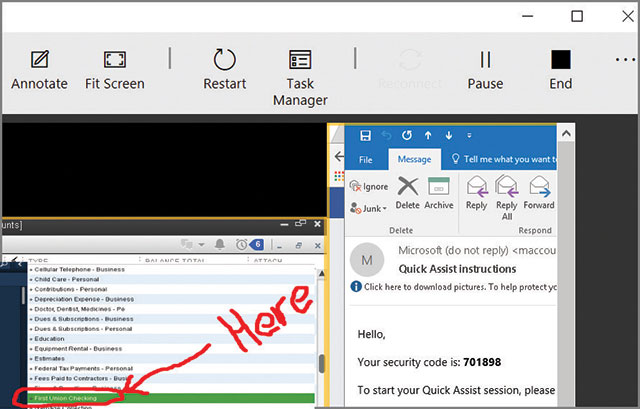Click Reply in the Respond group
This screenshot has height=409, width=640.
pos(476,191)
